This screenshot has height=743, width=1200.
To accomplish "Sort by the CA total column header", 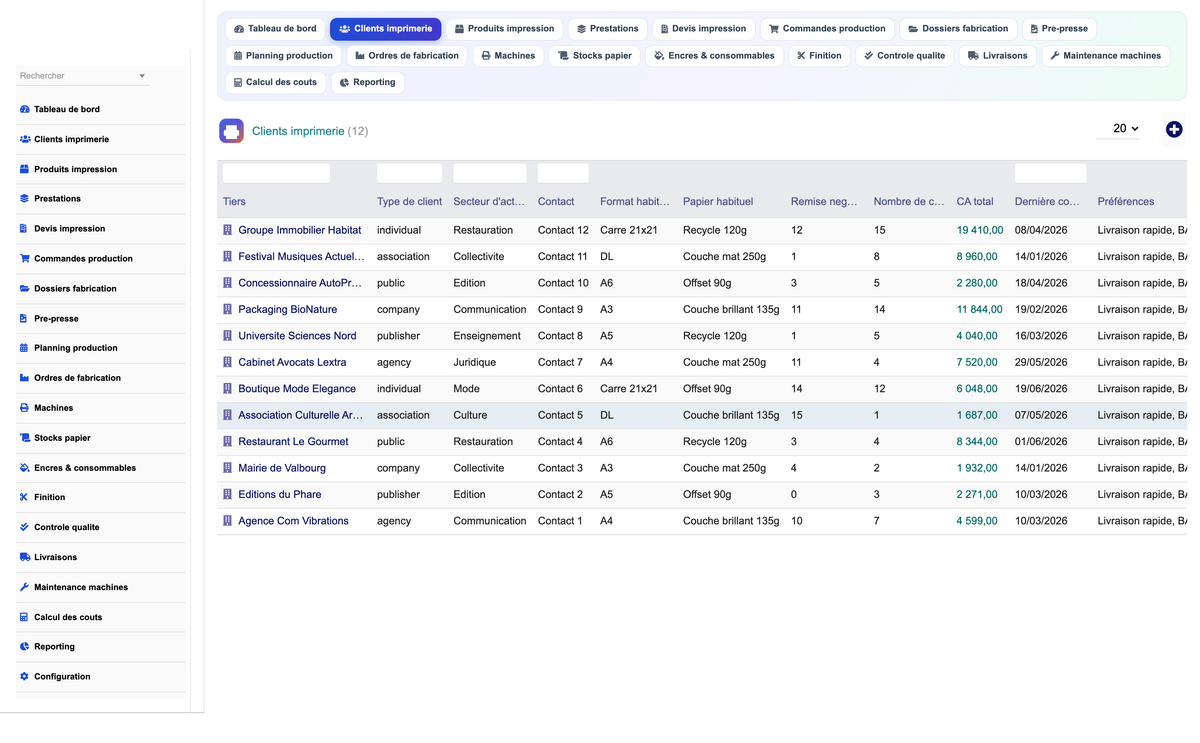I will [x=975, y=201].
